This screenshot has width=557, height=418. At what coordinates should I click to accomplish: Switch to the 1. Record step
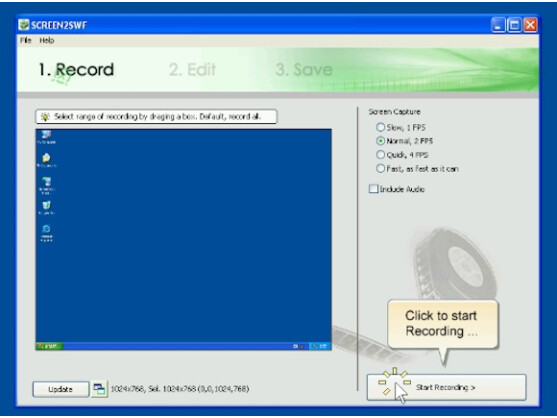pos(76,70)
